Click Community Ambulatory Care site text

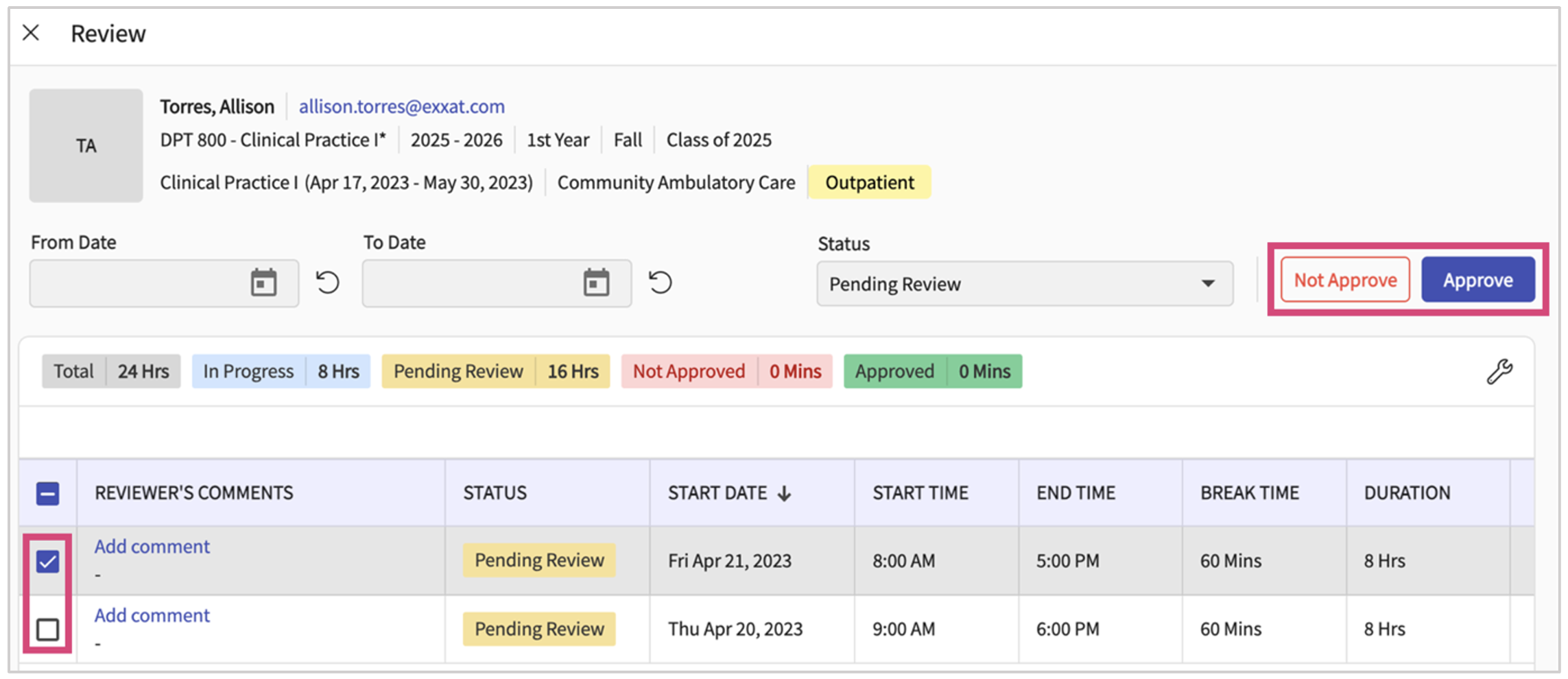pos(676,182)
